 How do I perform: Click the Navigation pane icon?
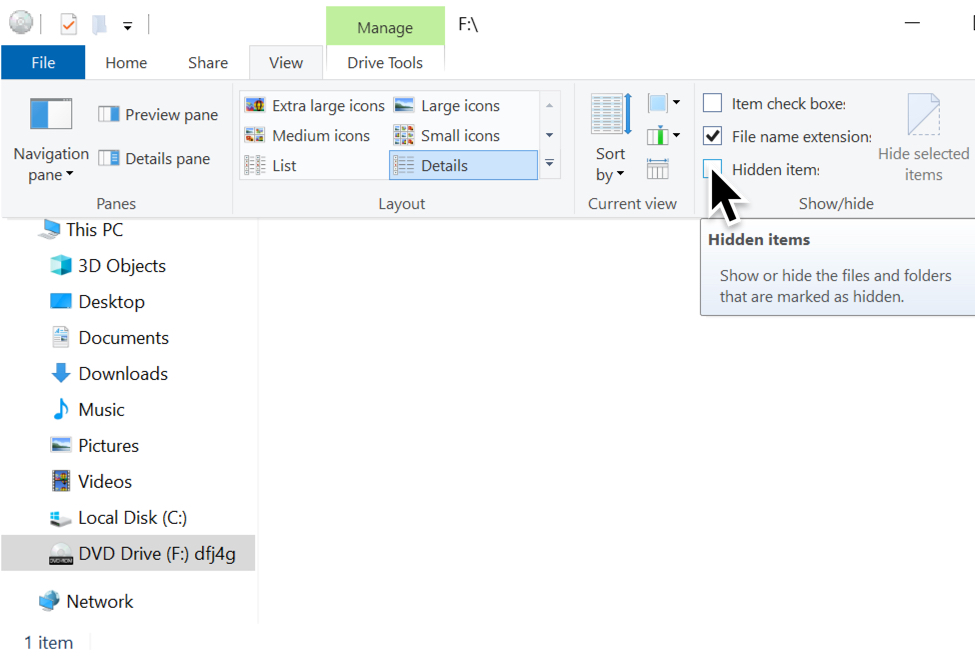(51, 114)
